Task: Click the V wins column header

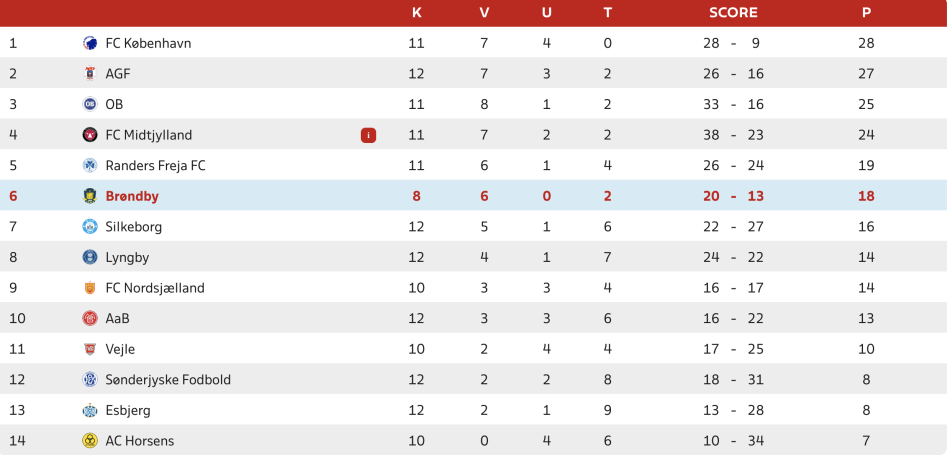Action: pos(484,13)
